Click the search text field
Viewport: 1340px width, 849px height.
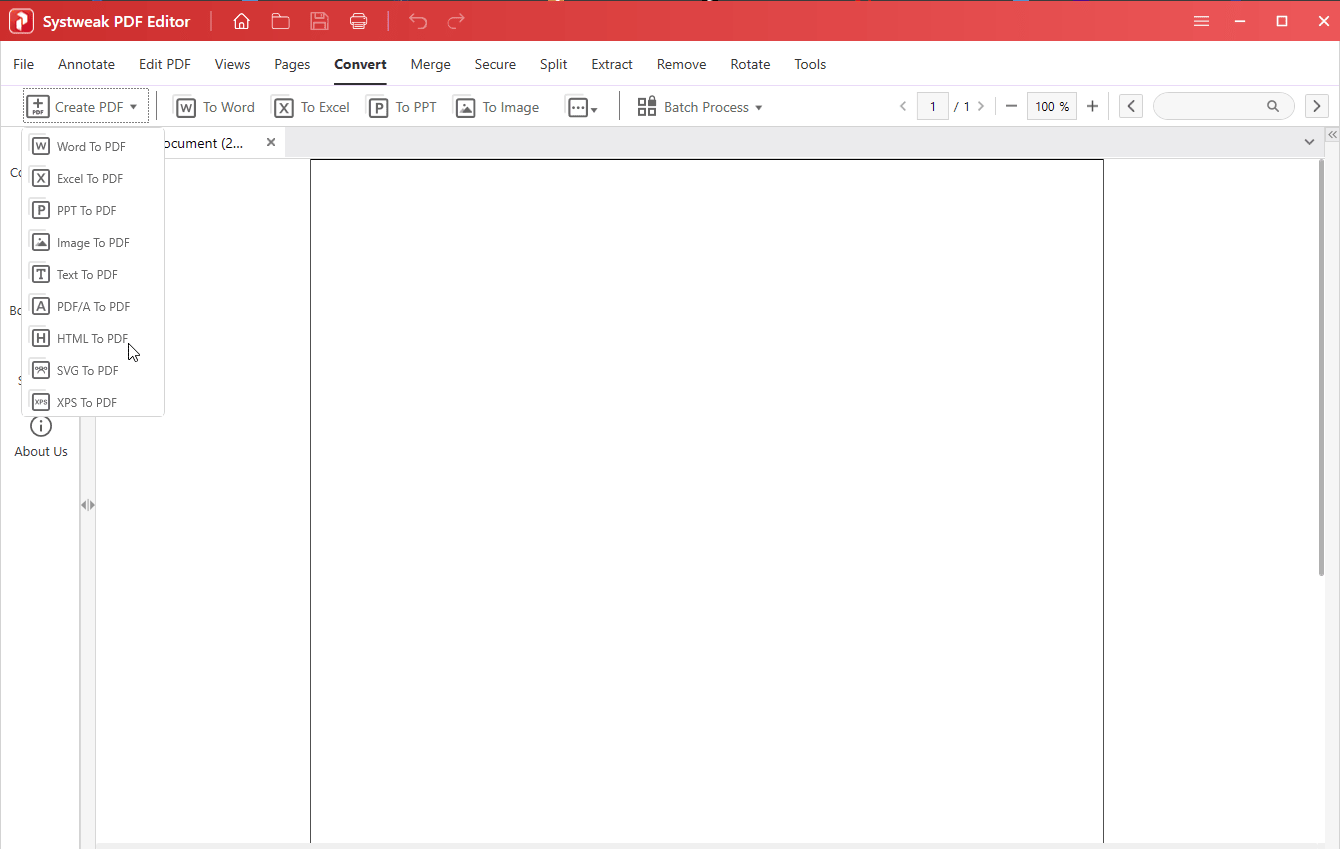tap(1210, 106)
